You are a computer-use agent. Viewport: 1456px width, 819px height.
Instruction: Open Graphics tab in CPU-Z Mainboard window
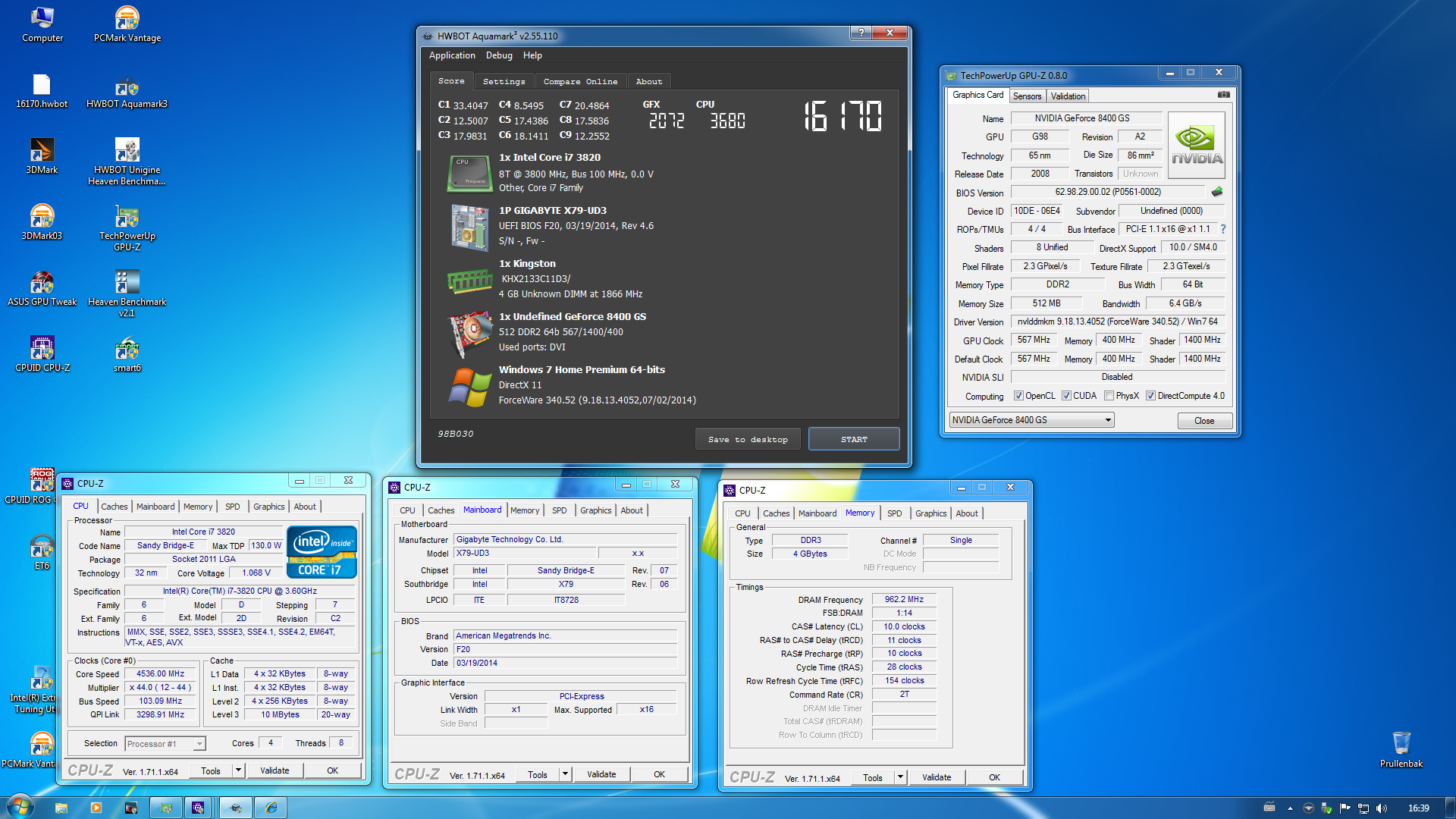(595, 510)
